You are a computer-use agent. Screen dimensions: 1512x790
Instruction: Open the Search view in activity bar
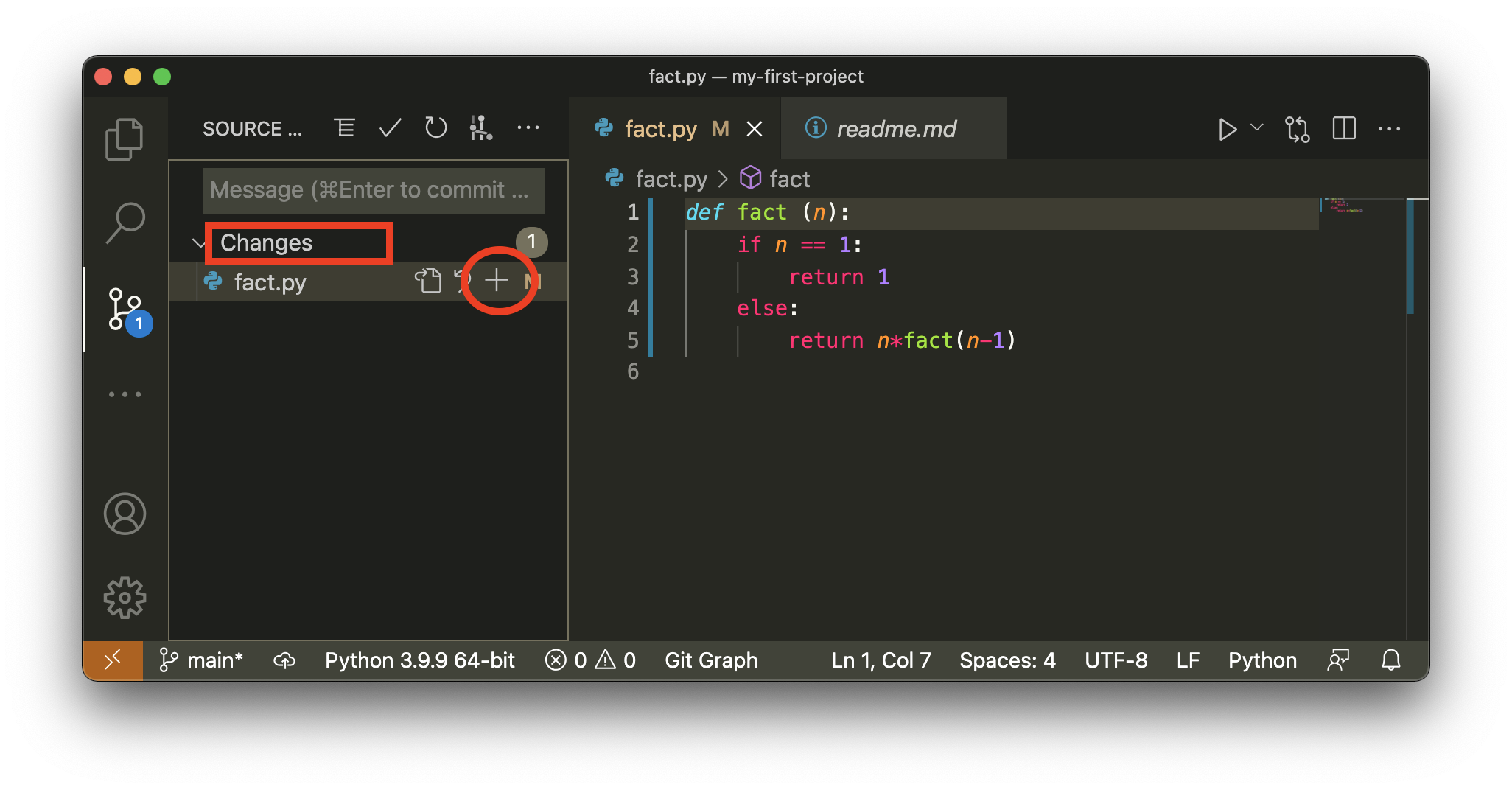click(125, 223)
